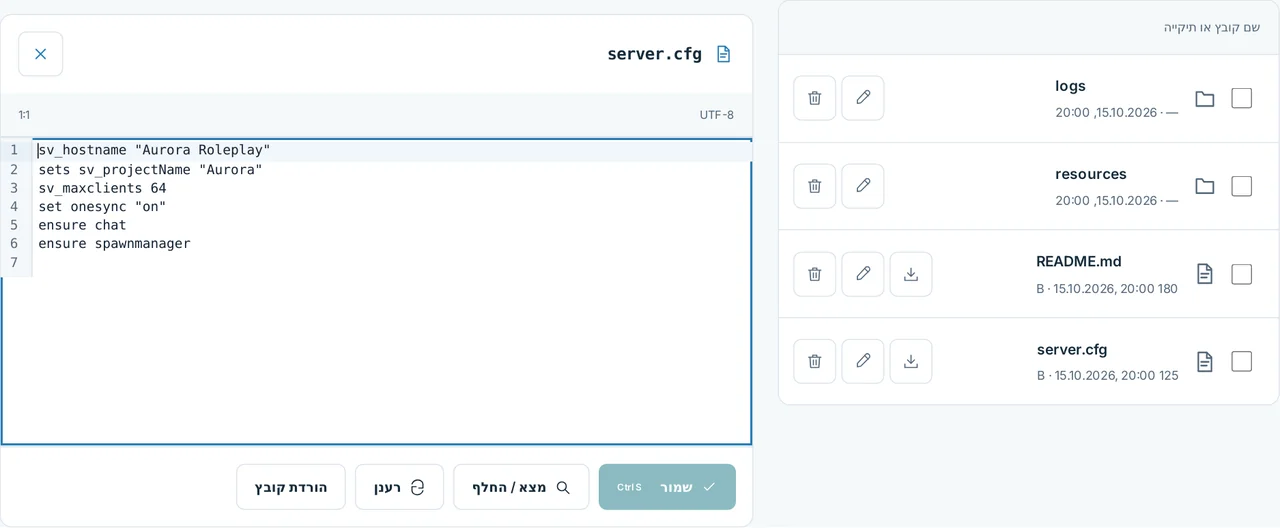Tick the resources folder checkbox
This screenshot has width=1280, height=528.
click(x=1242, y=186)
